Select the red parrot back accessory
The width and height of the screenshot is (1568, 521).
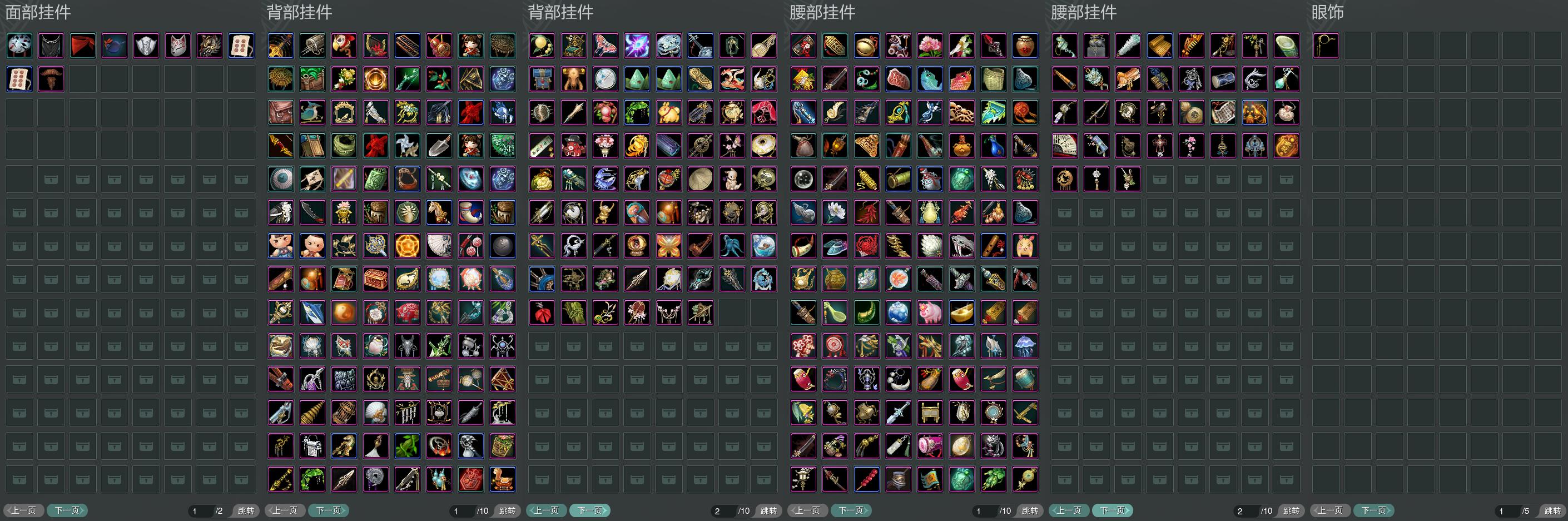click(x=344, y=46)
